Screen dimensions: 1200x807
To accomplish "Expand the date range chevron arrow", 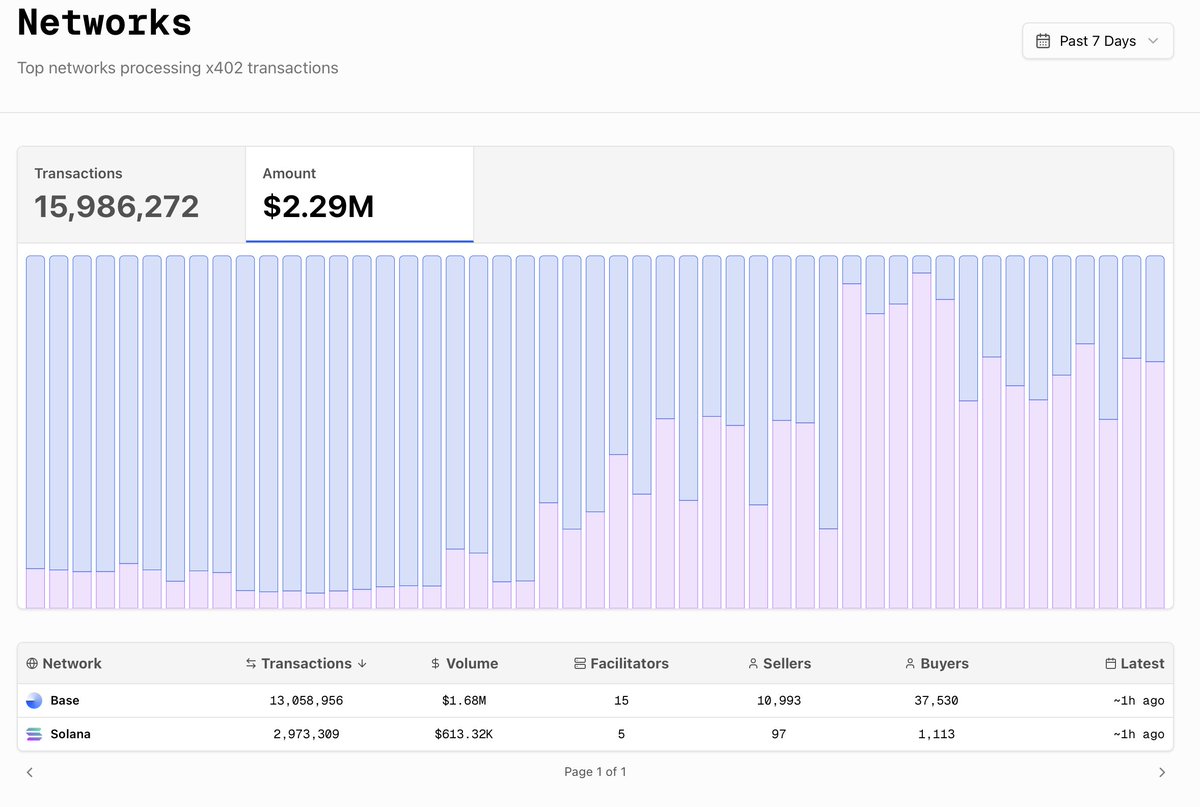I will point(1153,41).
